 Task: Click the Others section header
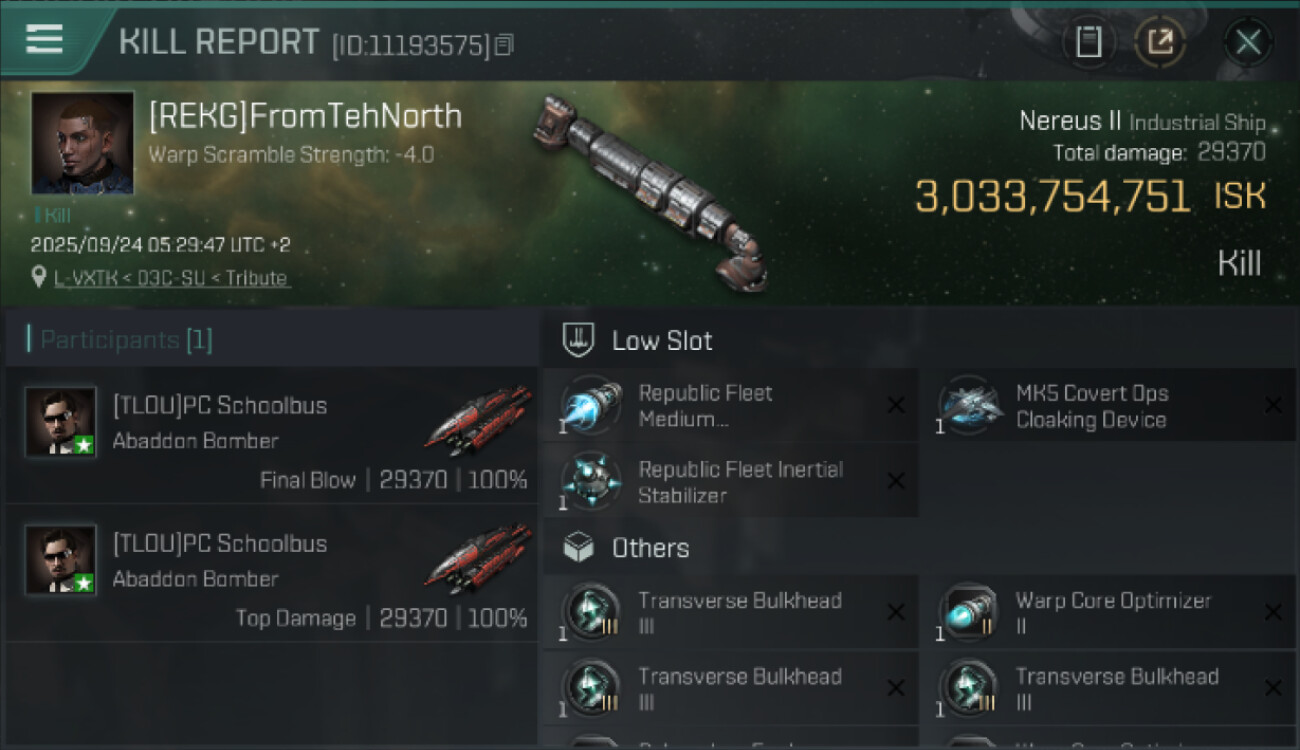click(x=649, y=548)
